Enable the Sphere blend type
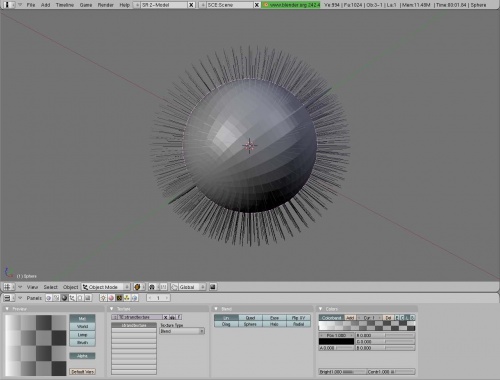 pos(250,324)
